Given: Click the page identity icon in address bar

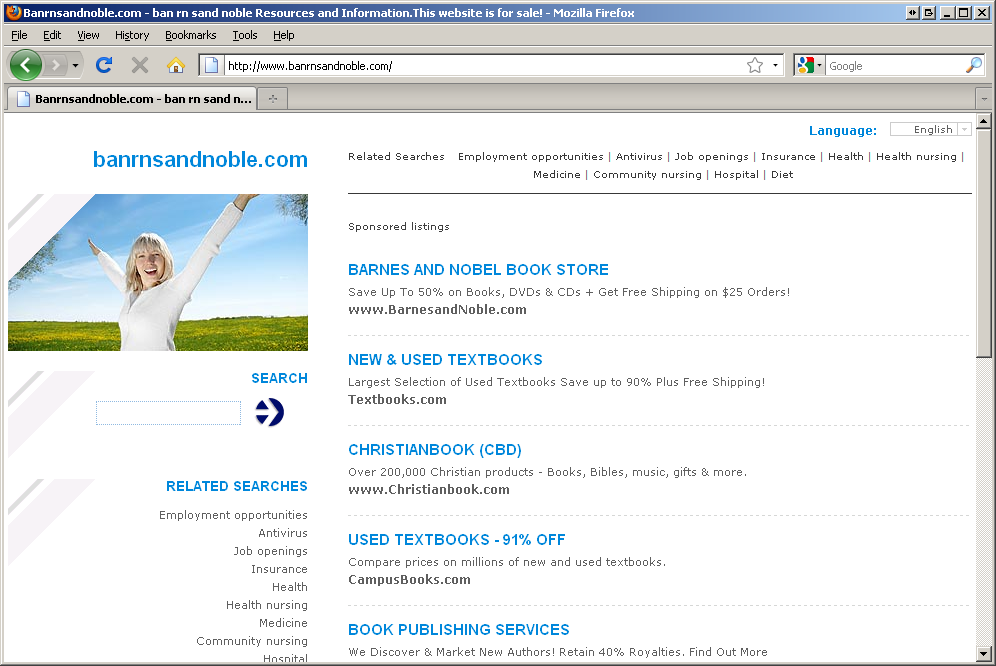Looking at the screenshot, I should tap(212, 65).
